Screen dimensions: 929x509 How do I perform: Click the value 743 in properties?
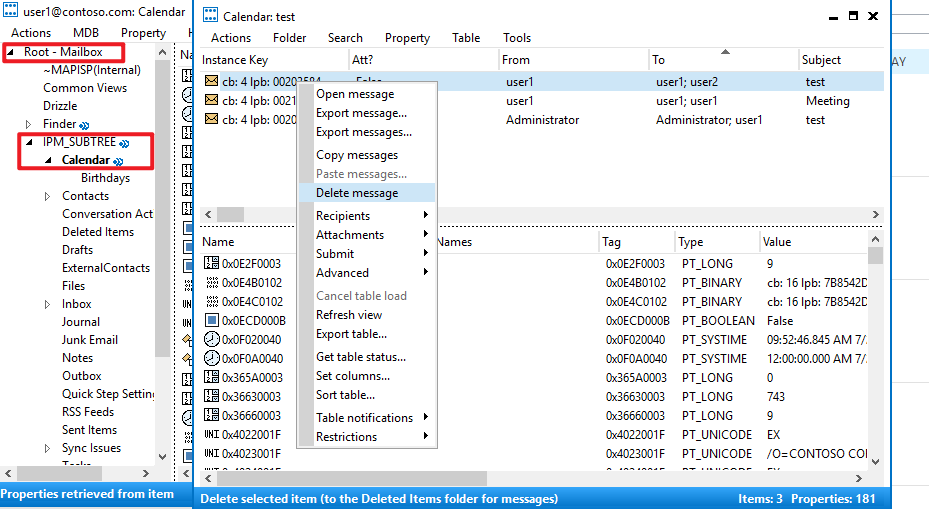[776, 396]
